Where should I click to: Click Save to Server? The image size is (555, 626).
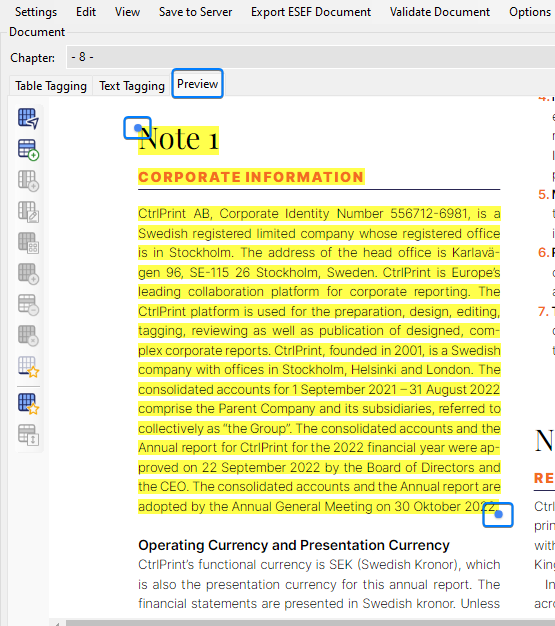coord(195,12)
